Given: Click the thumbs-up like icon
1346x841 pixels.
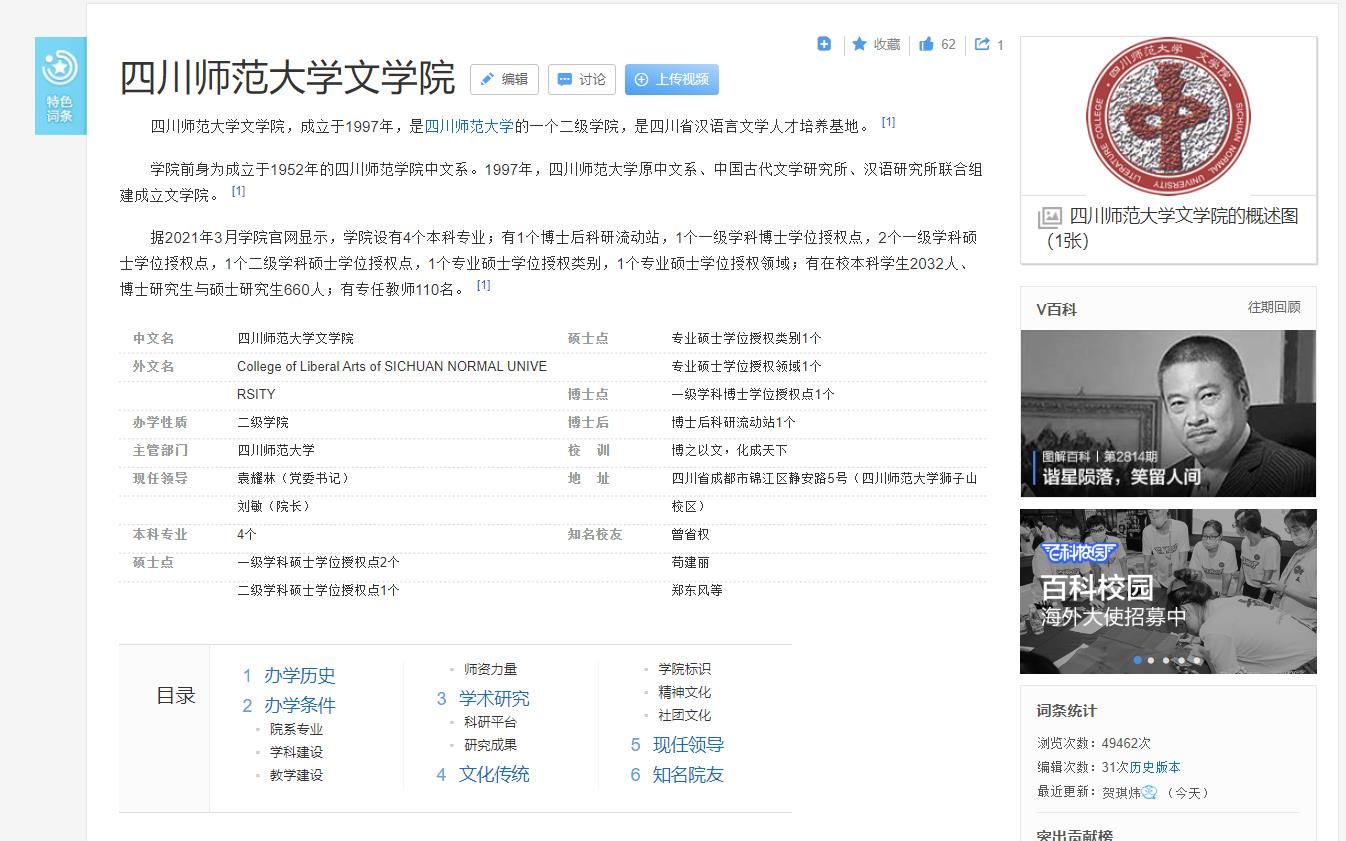Looking at the screenshot, I should (x=927, y=44).
